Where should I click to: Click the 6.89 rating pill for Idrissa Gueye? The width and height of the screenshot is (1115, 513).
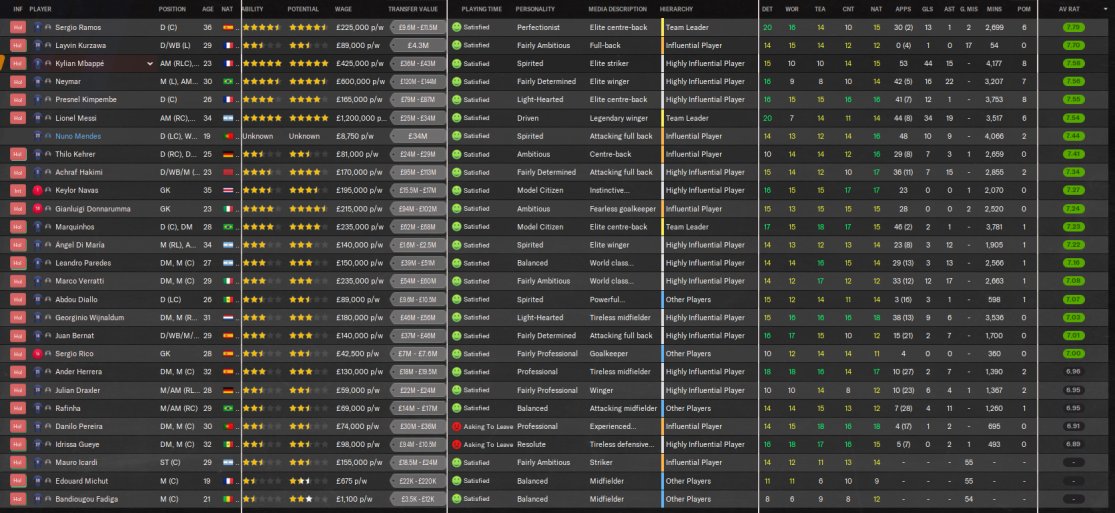[x=1074, y=445]
